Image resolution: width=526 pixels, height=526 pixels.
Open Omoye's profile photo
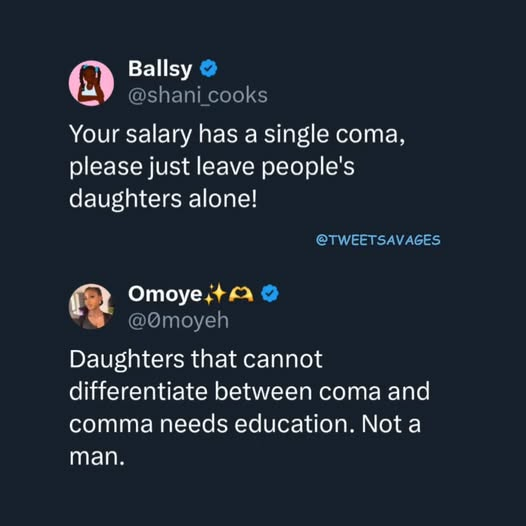[x=91, y=307]
